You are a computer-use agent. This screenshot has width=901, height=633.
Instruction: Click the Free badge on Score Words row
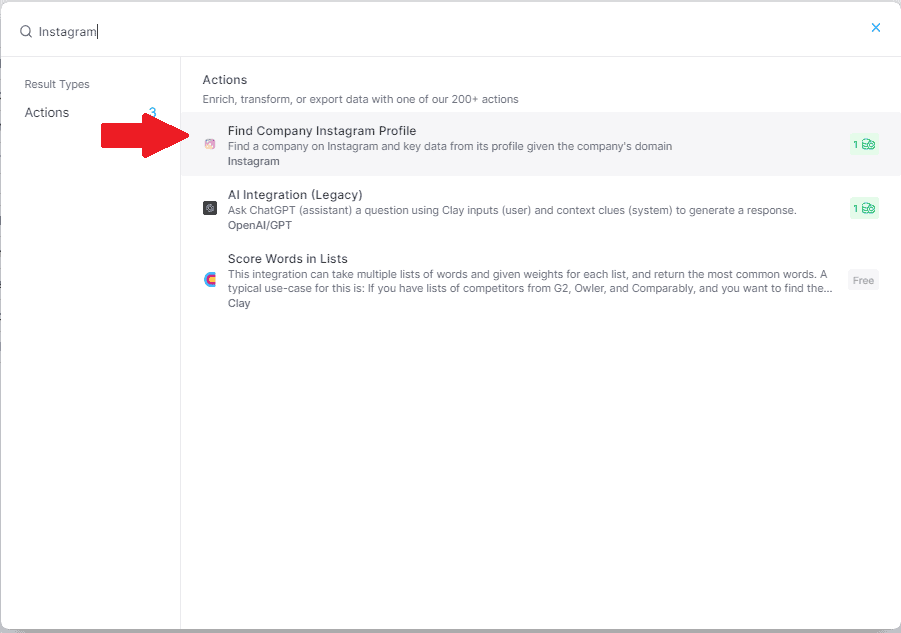tap(862, 280)
